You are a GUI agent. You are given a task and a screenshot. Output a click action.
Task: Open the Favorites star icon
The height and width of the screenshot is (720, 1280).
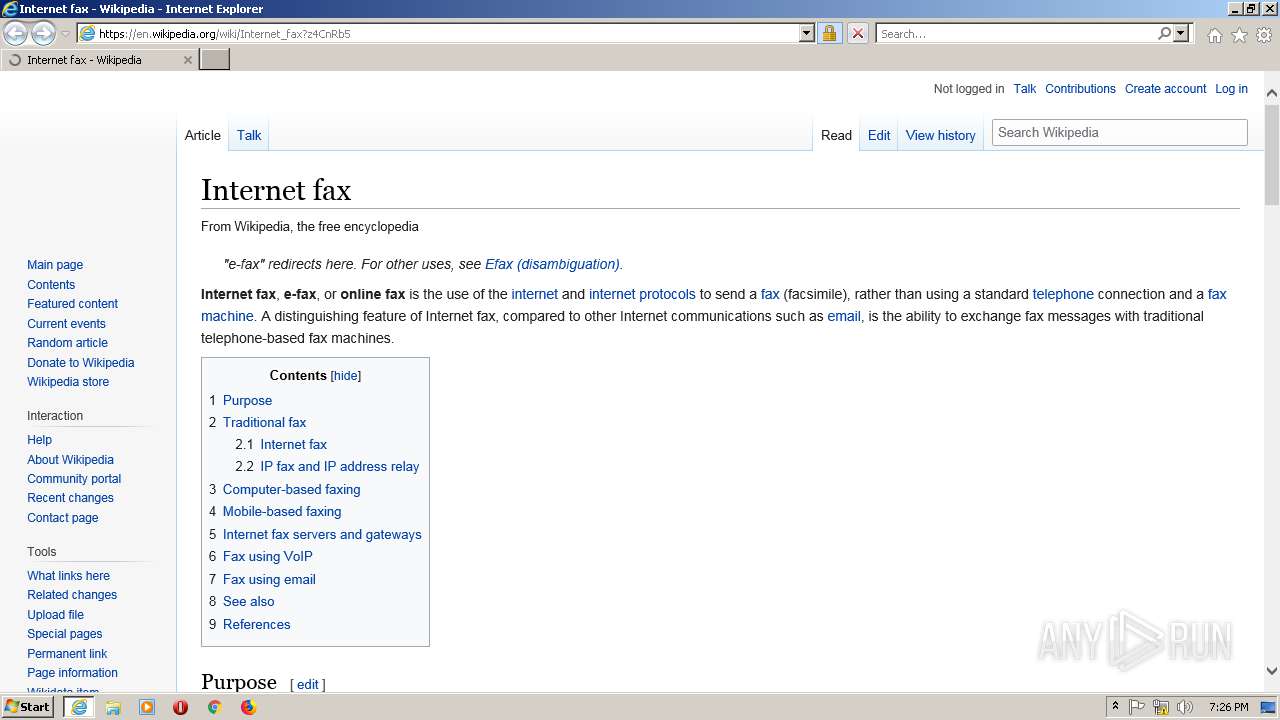pos(1239,35)
